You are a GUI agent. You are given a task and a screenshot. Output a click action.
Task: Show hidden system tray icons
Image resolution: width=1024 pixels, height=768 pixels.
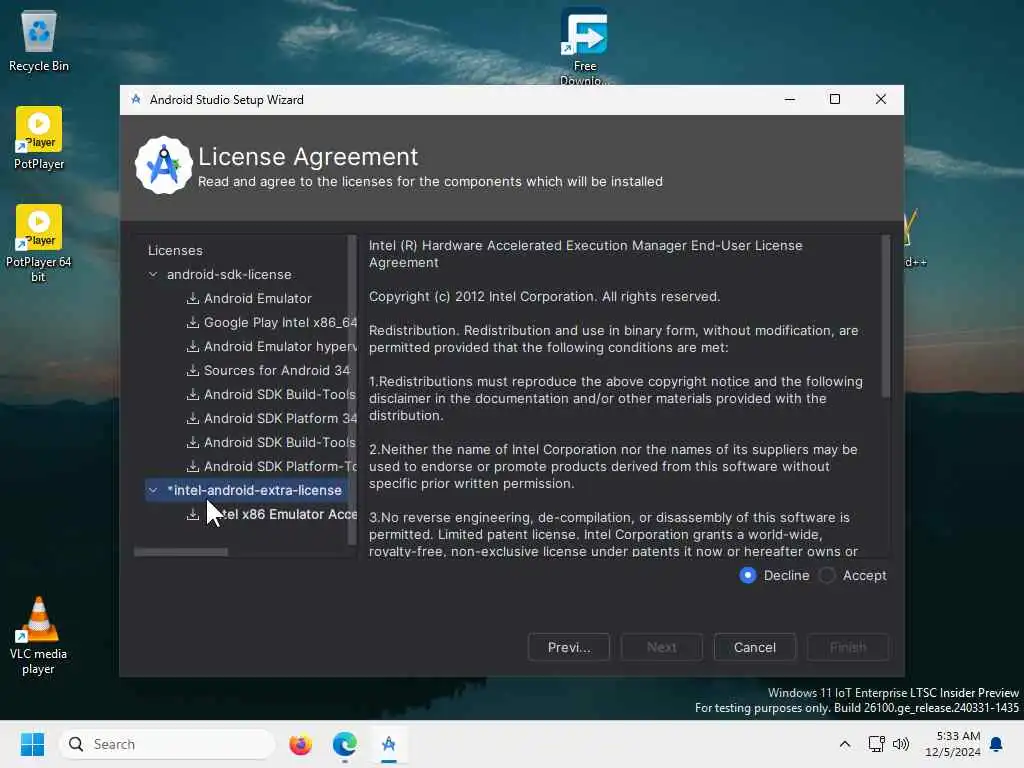(844, 744)
